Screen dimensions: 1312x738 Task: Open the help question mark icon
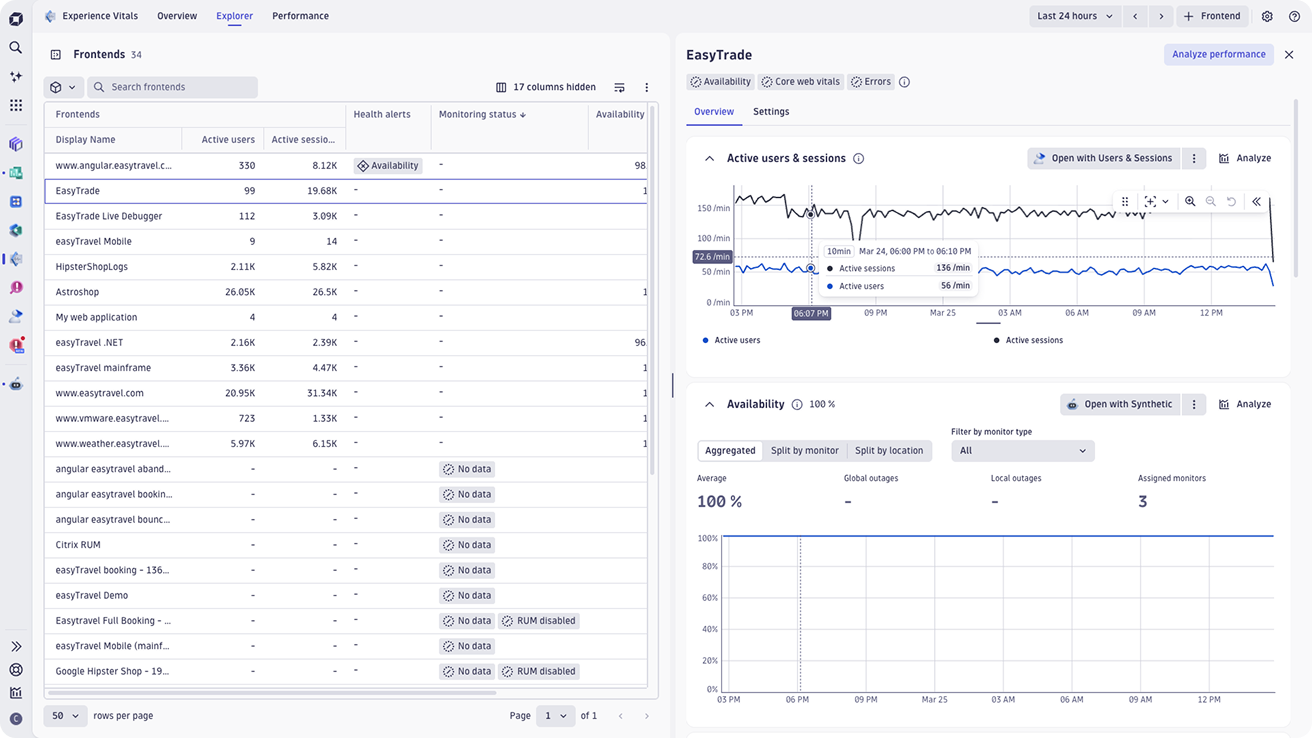click(1294, 16)
